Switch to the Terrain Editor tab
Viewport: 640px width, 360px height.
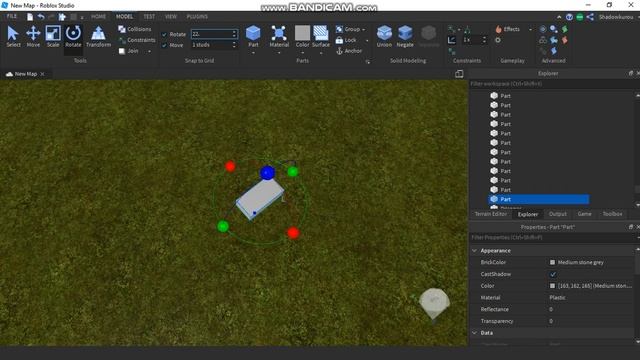[491, 214]
